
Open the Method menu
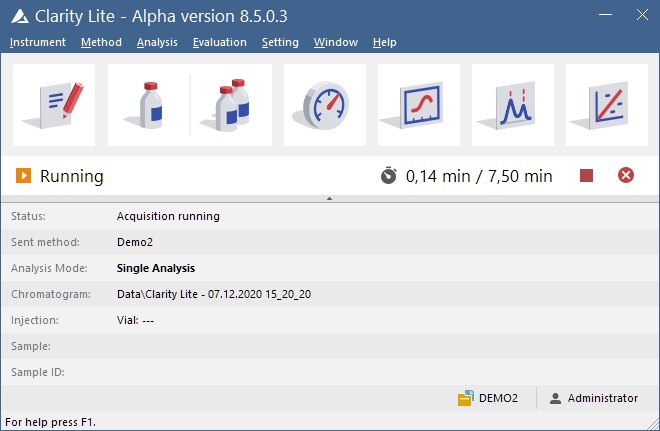(x=101, y=42)
